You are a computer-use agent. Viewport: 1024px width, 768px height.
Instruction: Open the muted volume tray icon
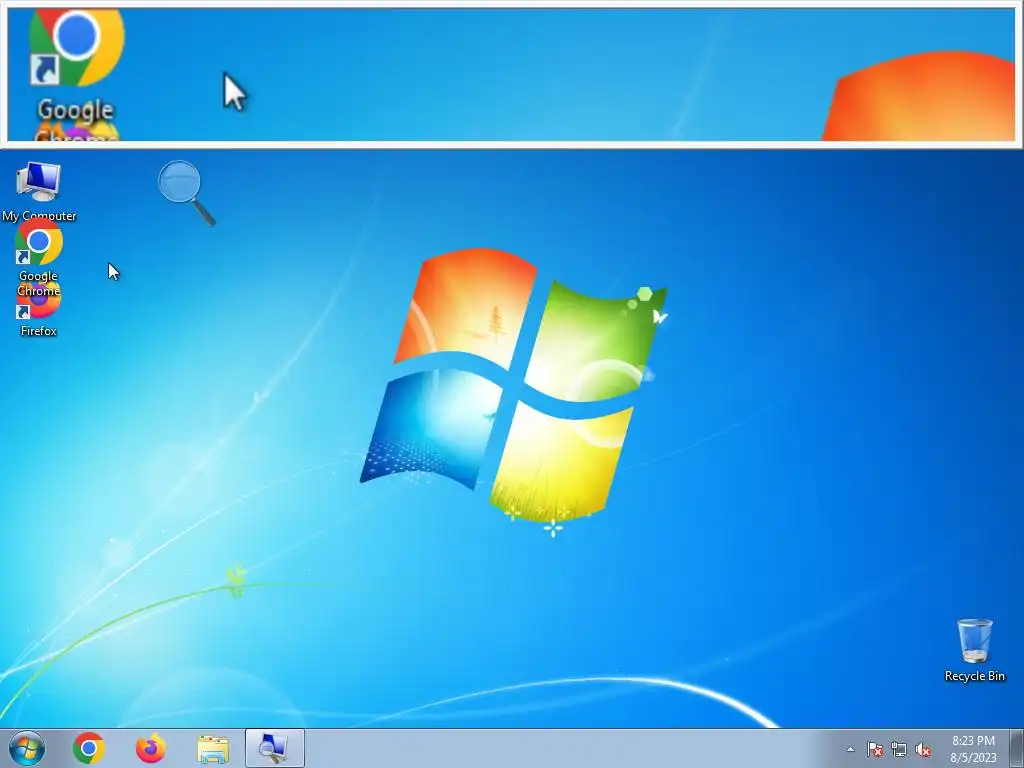coord(923,750)
